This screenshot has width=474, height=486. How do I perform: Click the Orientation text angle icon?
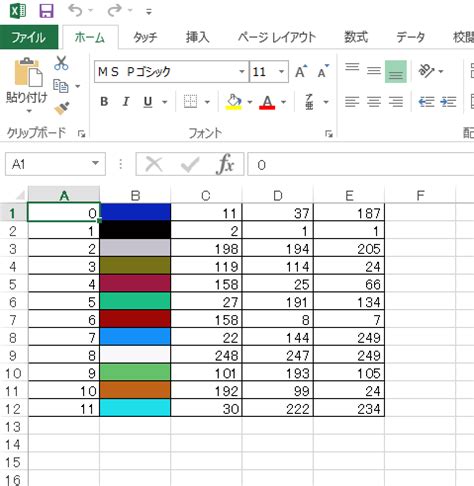[x=426, y=71]
